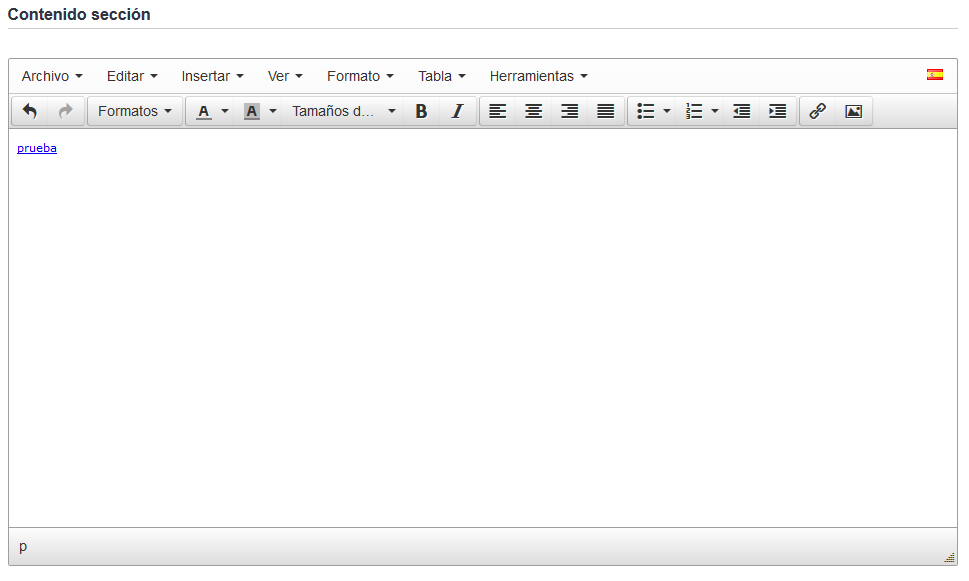The height and width of the screenshot is (581, 969).
Task: Open the text color picker arrow
Action: point(225,111)
